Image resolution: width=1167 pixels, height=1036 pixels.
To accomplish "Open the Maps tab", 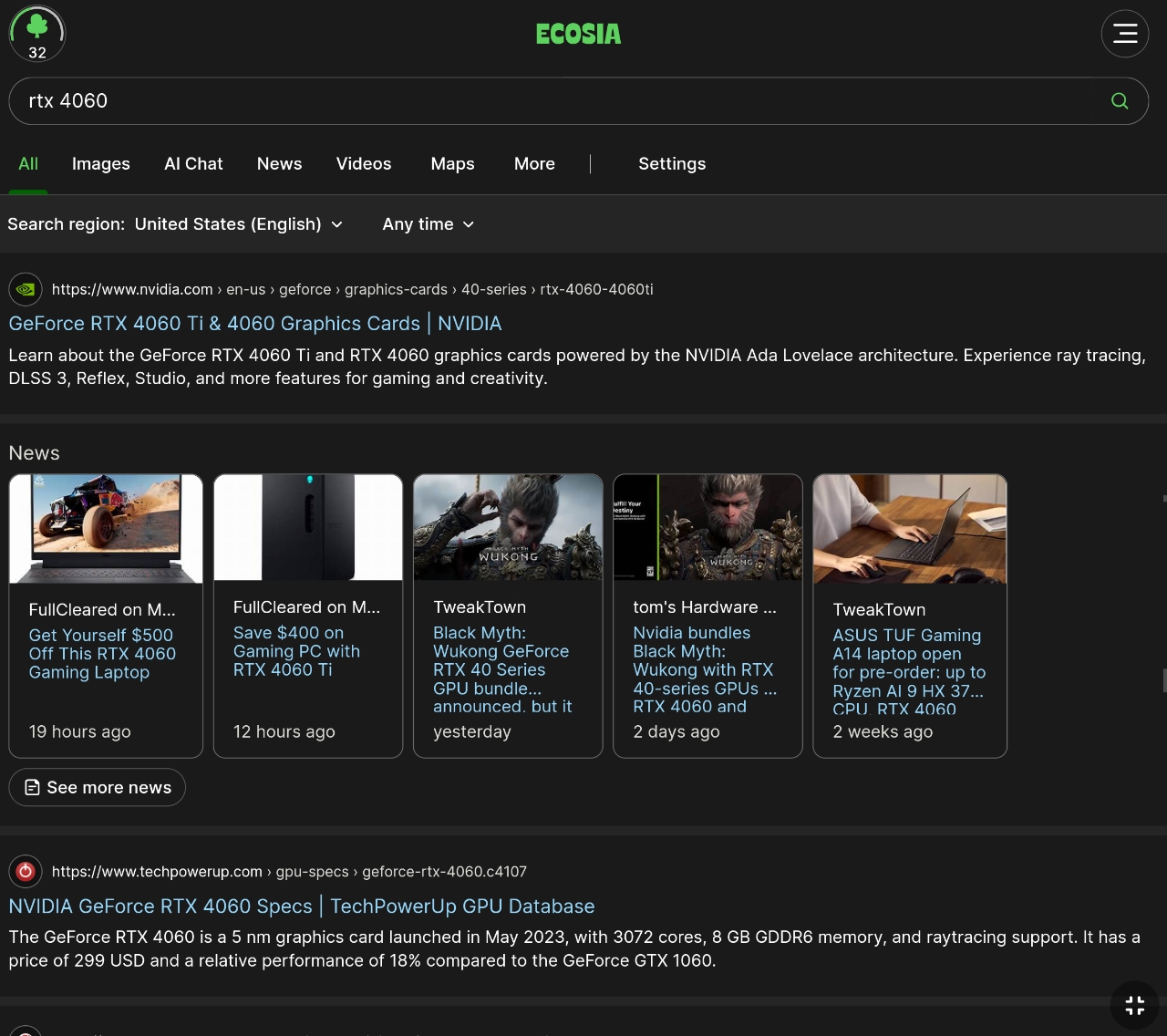I will pos(452,164).
